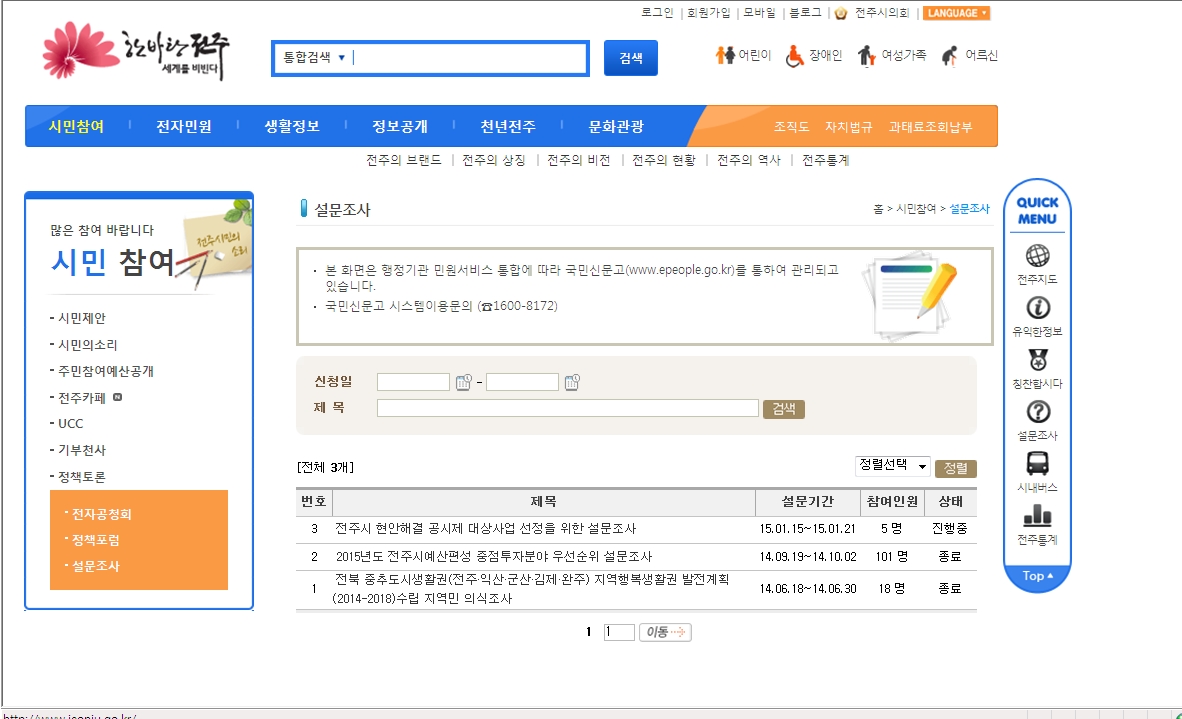Focus the page number input box

[619, 632]
